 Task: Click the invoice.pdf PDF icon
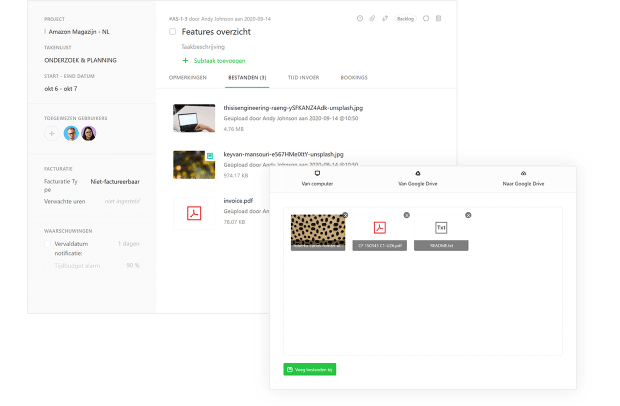point(194,213)
